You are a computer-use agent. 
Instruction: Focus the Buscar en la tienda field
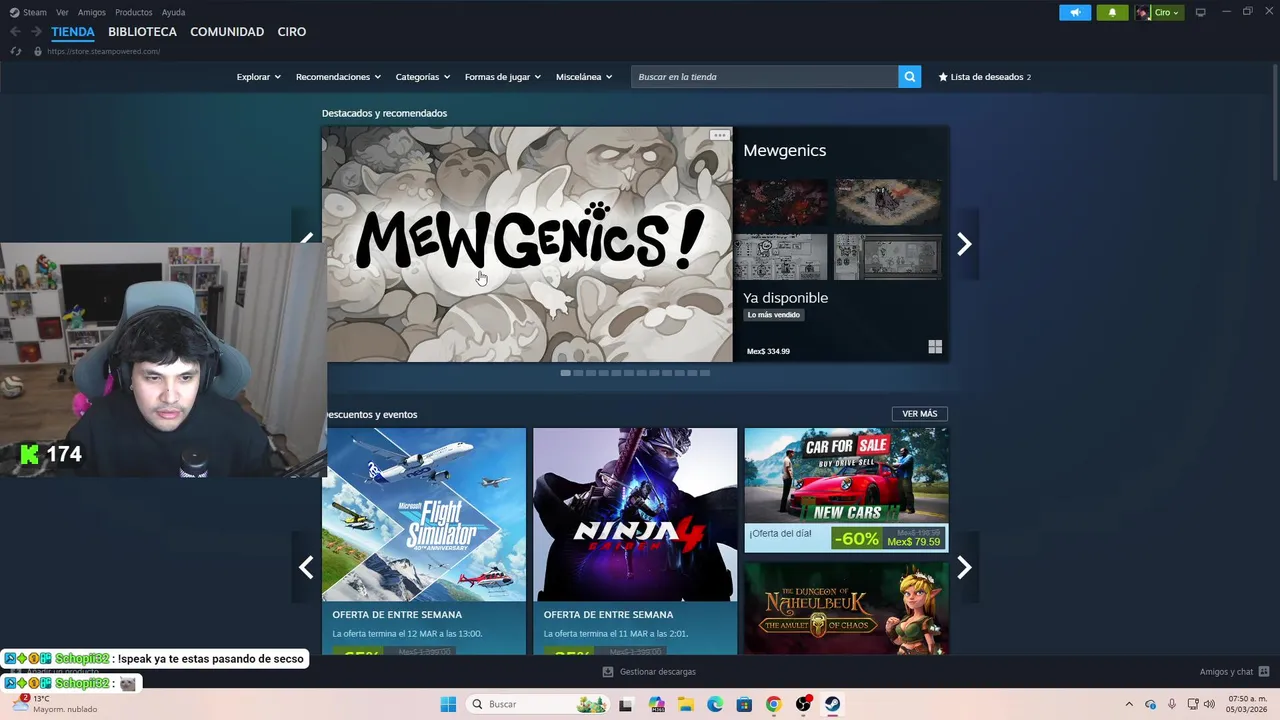click(x=764, y=77)
